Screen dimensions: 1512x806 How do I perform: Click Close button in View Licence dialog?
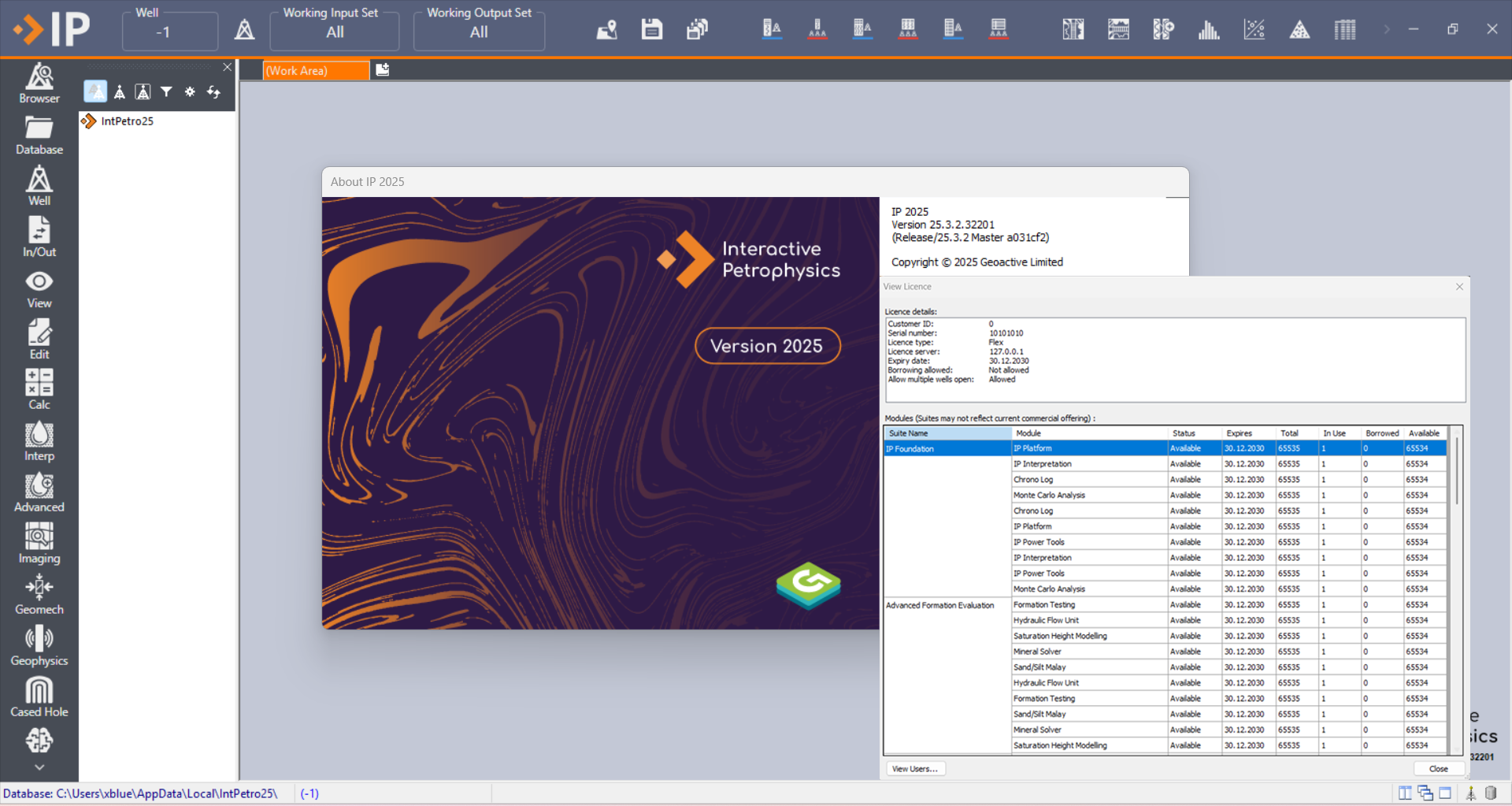(1438, 769)
